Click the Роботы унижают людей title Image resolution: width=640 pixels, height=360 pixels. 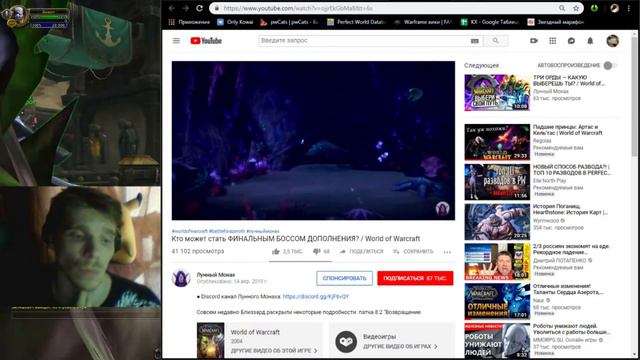[x=571, y=329]
